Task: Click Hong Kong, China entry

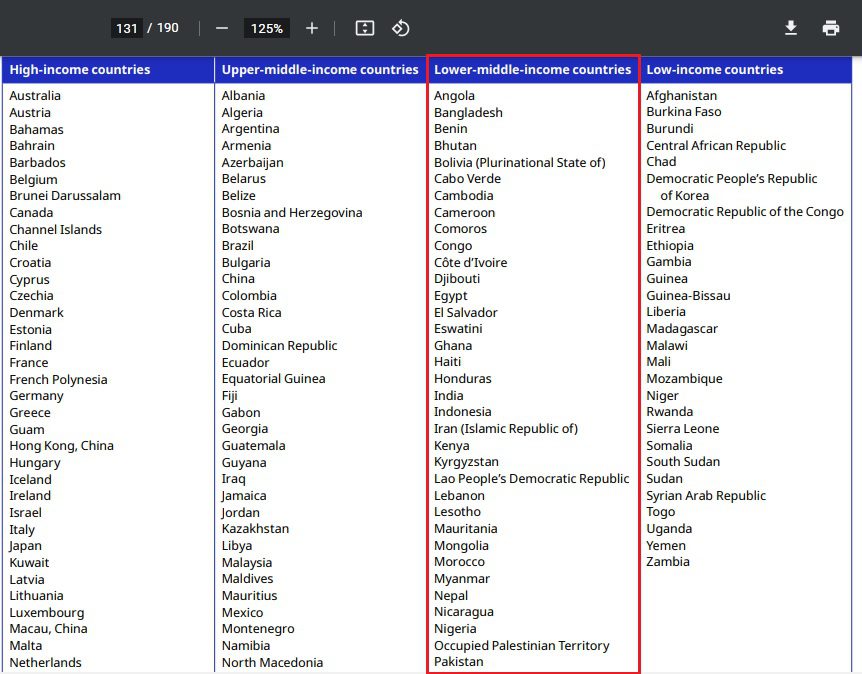Action: click(x=62, y=446)
